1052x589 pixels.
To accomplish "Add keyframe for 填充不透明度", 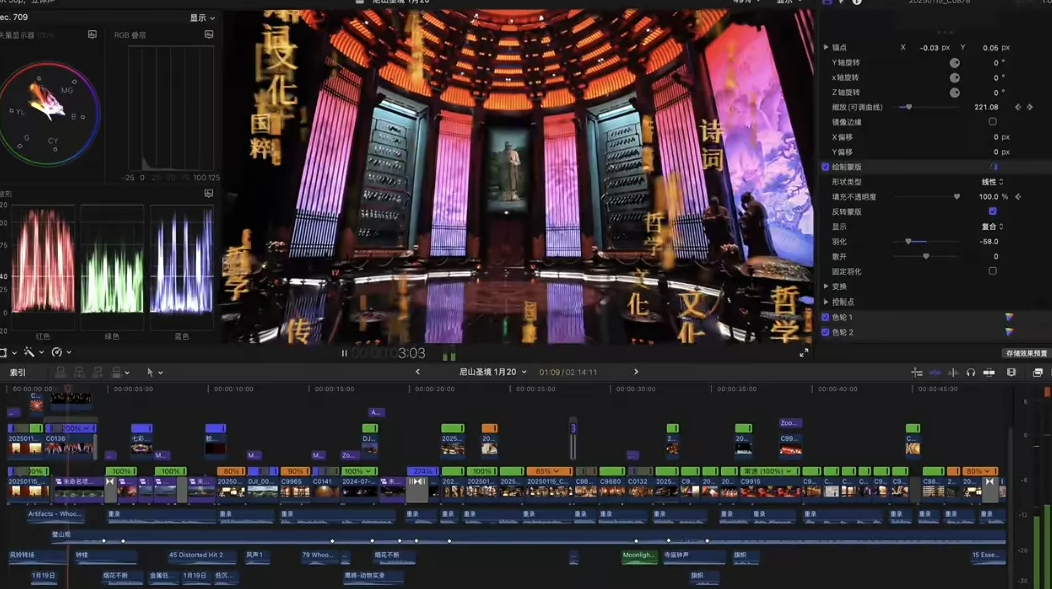I will [x=1018, y=197].
